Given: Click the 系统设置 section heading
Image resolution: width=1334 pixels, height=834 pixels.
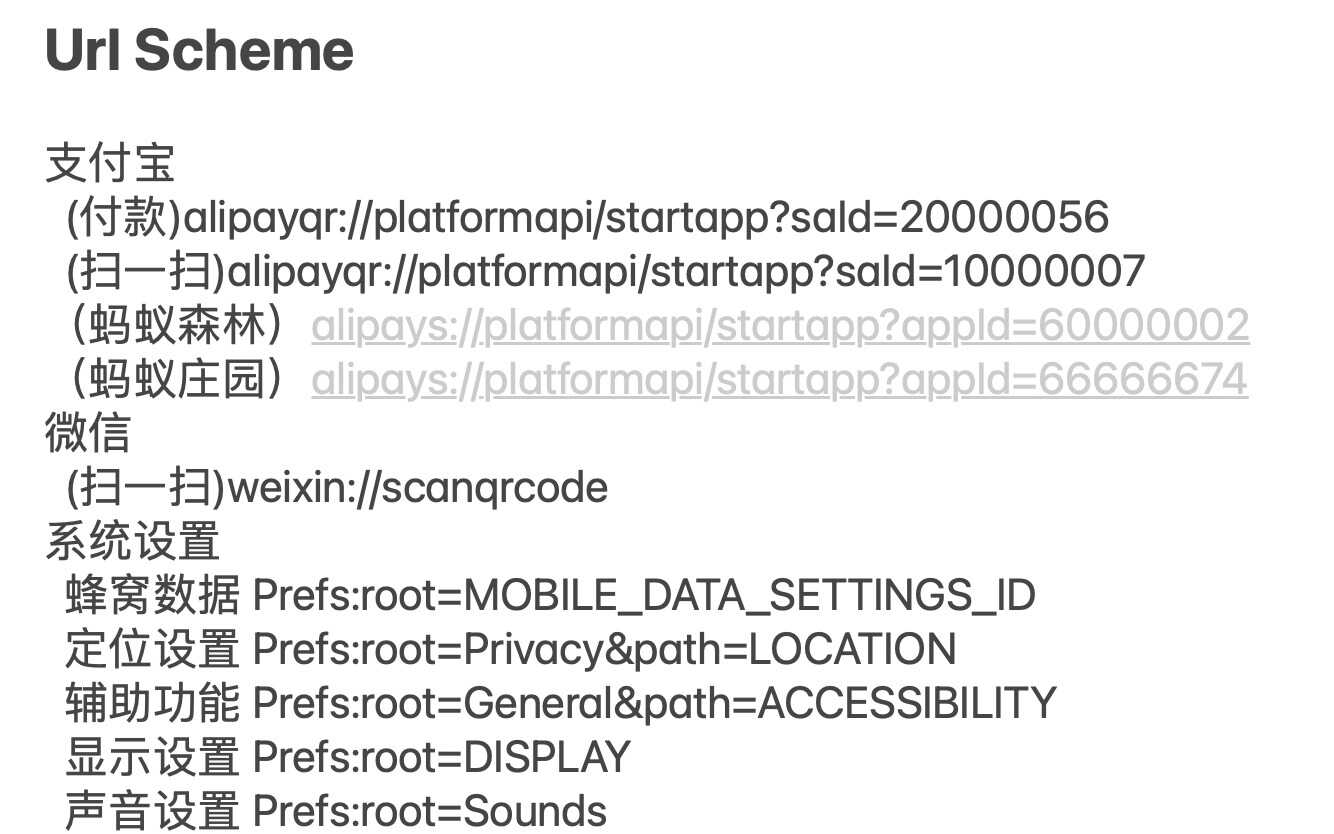Looking at the screenshot, I should [x=132, y=542].
